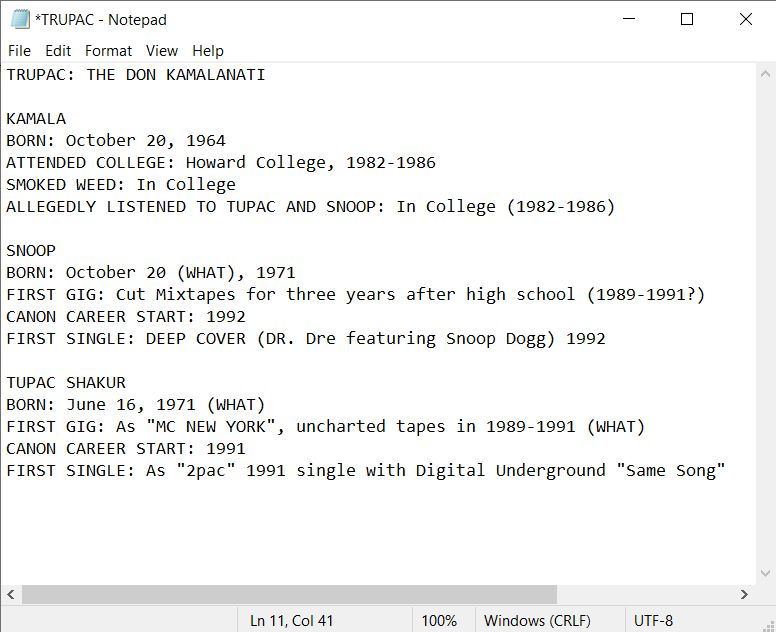Close the TRUPAC Notepad window
The image size is (776, 632).
pyautogui.click(x=745, y=19)
